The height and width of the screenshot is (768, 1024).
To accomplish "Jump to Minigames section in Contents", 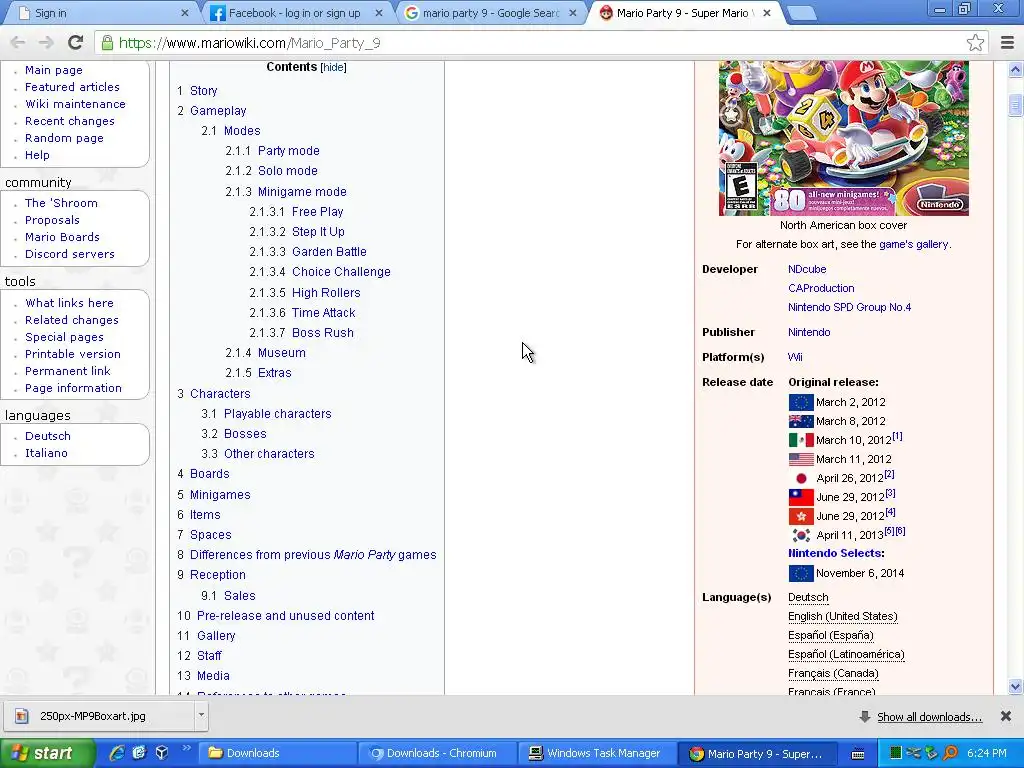I will 220,494.
